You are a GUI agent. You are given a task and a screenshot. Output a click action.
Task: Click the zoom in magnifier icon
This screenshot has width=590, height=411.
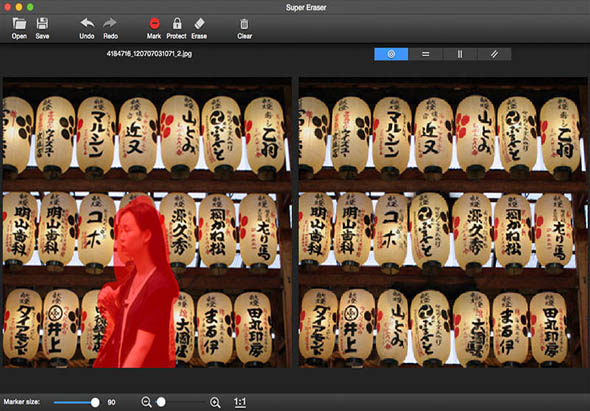[215, 402]
